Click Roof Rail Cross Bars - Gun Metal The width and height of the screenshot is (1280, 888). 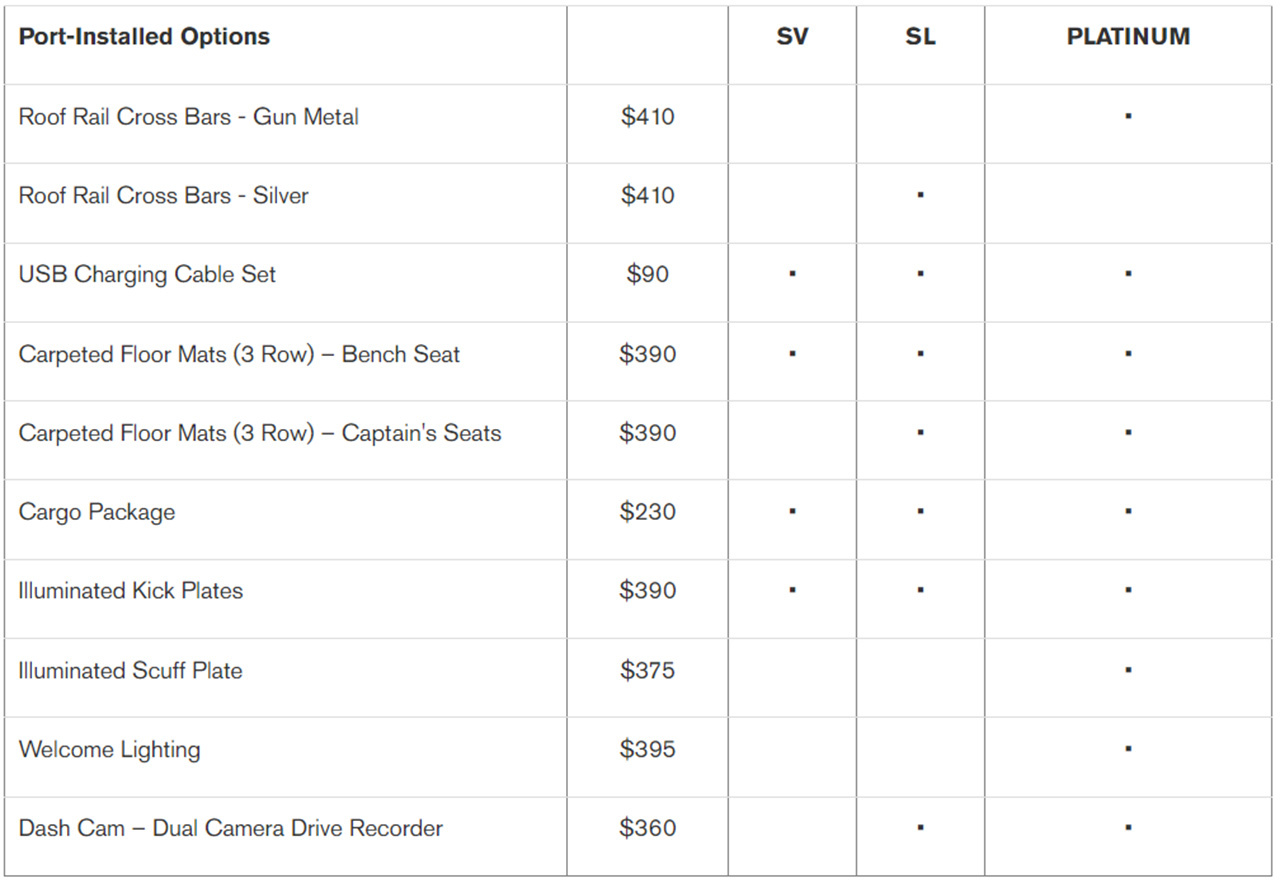click(188, 117)
